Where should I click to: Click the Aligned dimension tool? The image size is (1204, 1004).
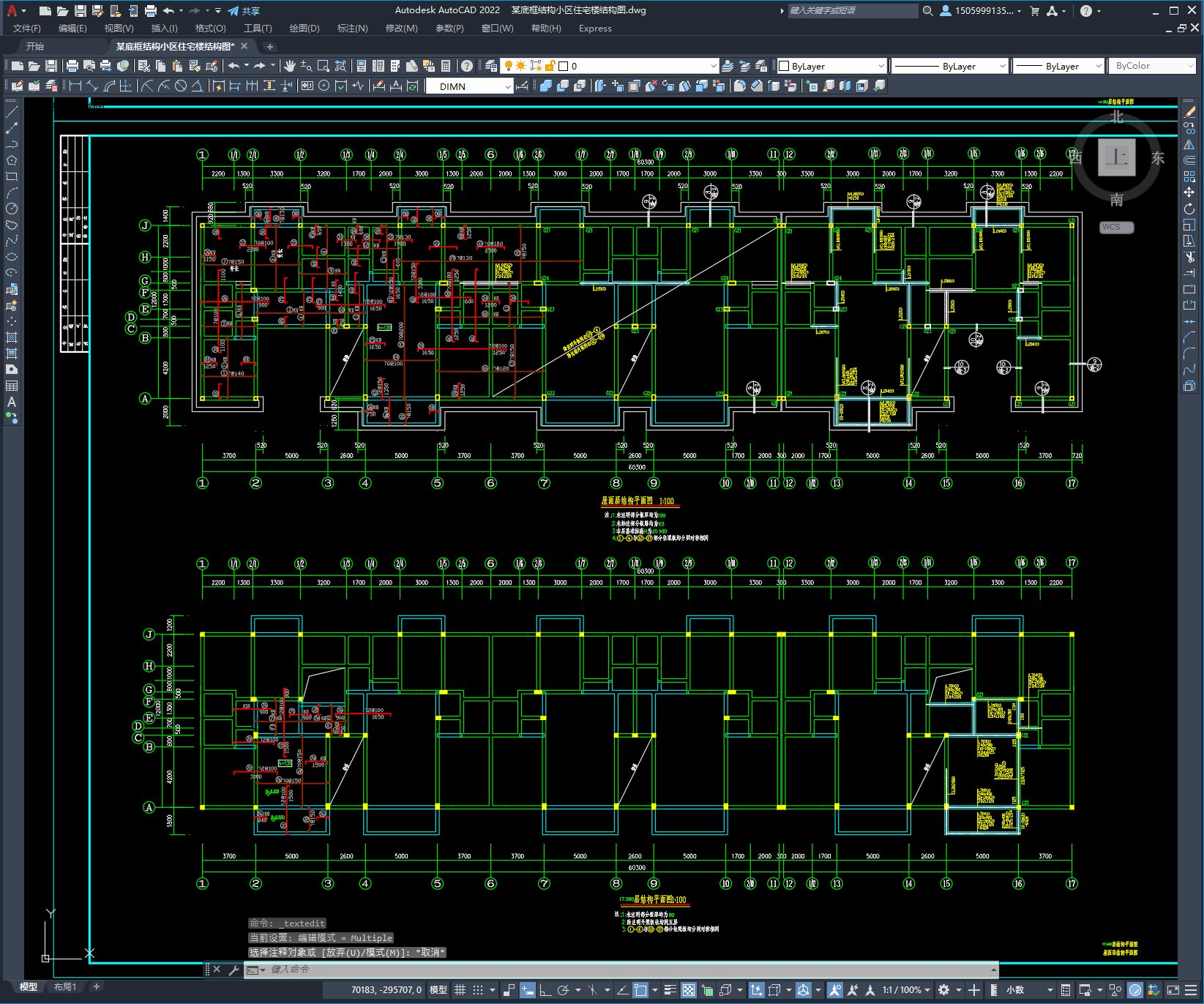[x=92, y=86]
